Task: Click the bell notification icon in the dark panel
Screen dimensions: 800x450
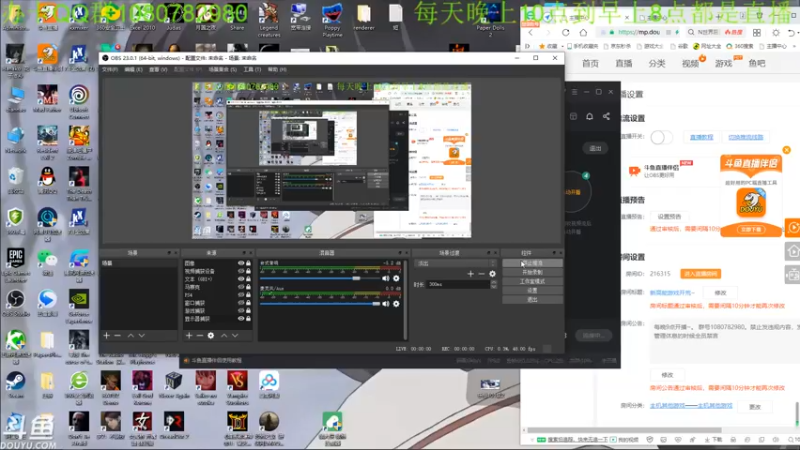Action: click(x=589, y=116)
